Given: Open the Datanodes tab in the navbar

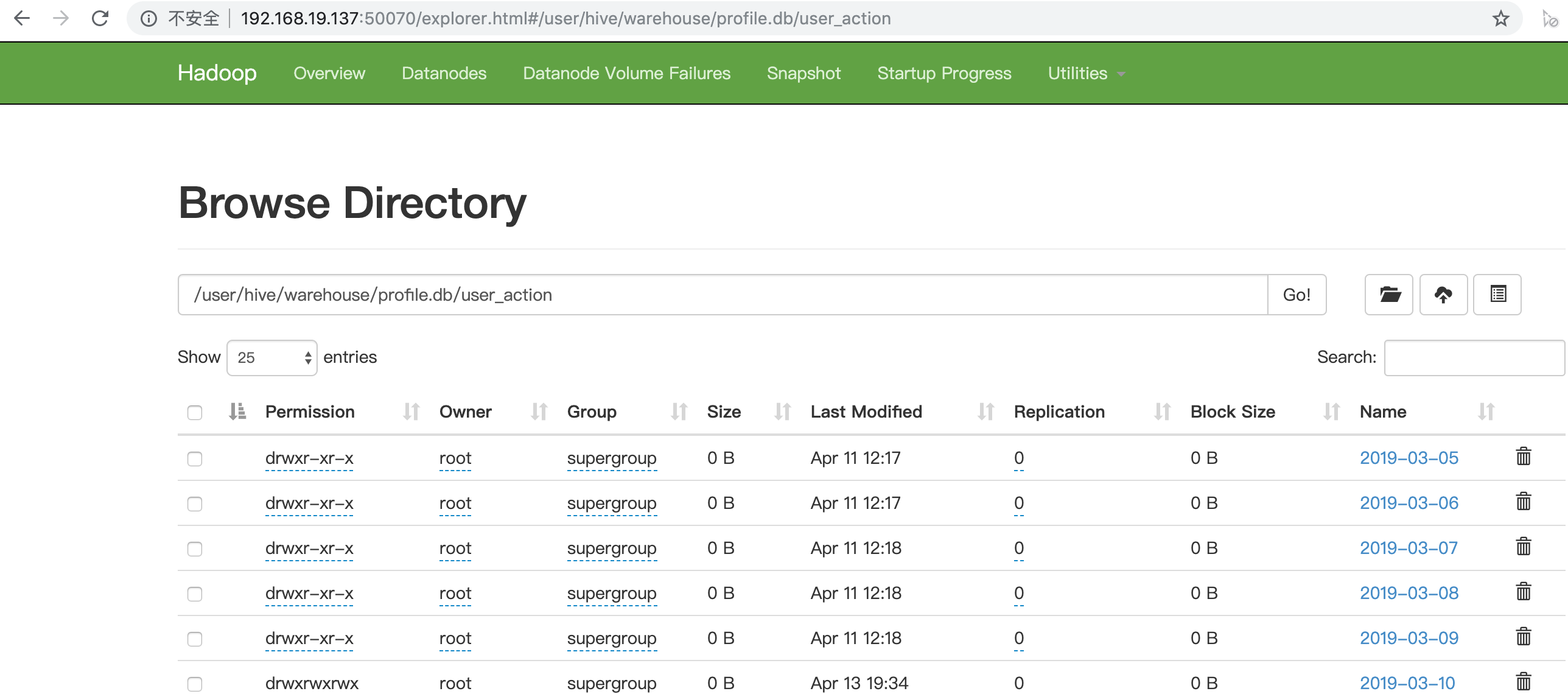Looking at the screenshot, I should click(x=444, y=74).
